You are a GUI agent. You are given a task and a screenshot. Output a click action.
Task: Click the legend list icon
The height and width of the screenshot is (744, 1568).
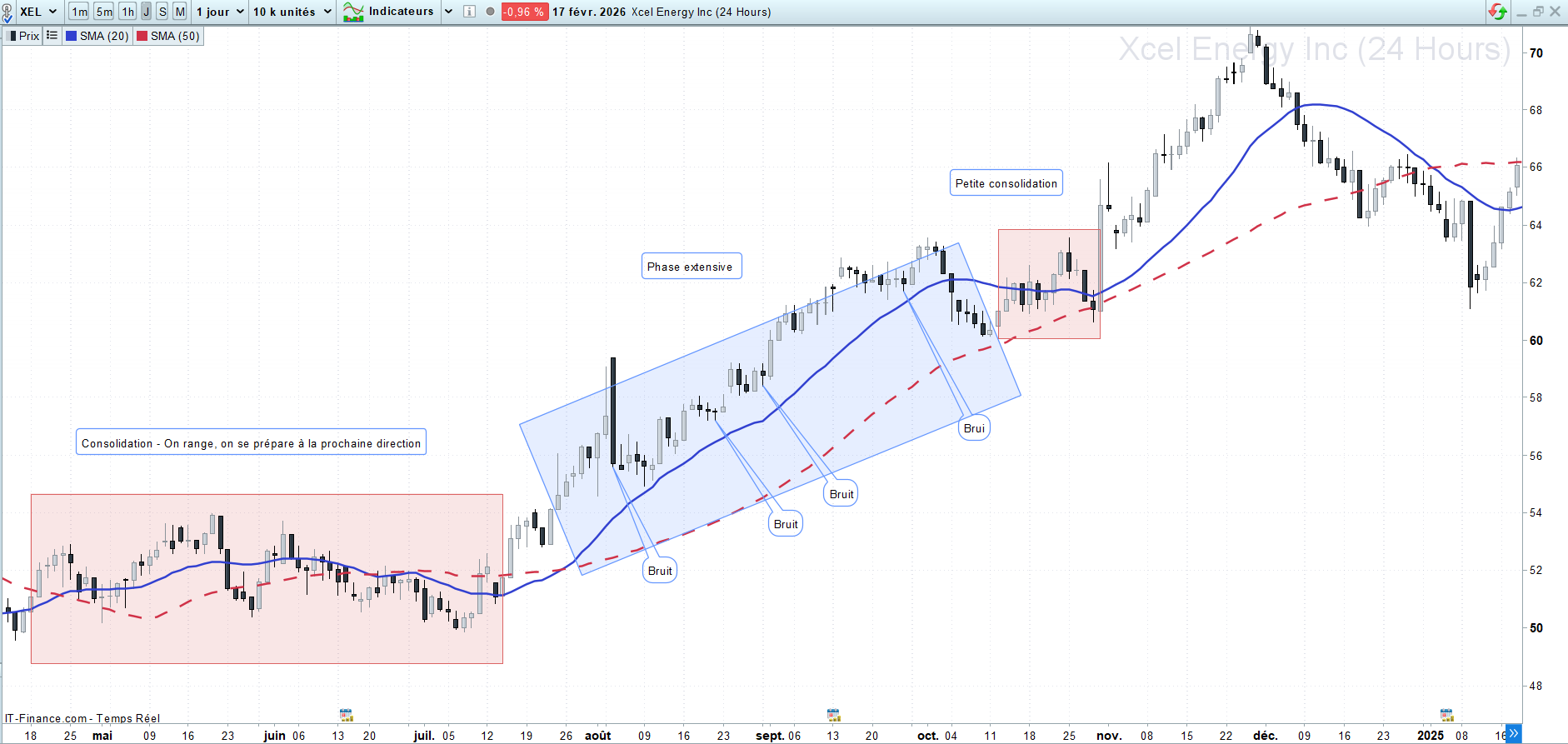[52, 36]
